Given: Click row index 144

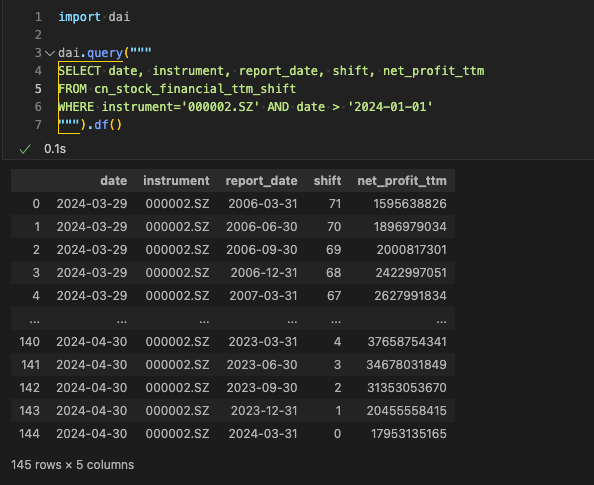Looking at the screenshot, I should [x=30, y=434].
